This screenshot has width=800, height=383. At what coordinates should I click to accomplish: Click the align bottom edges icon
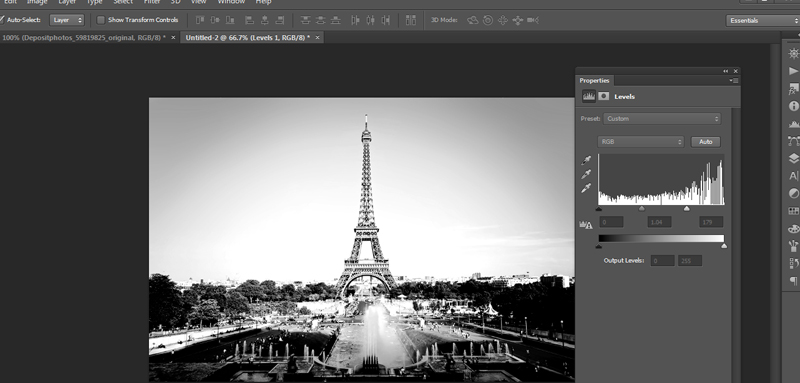[x=230, y=20]
